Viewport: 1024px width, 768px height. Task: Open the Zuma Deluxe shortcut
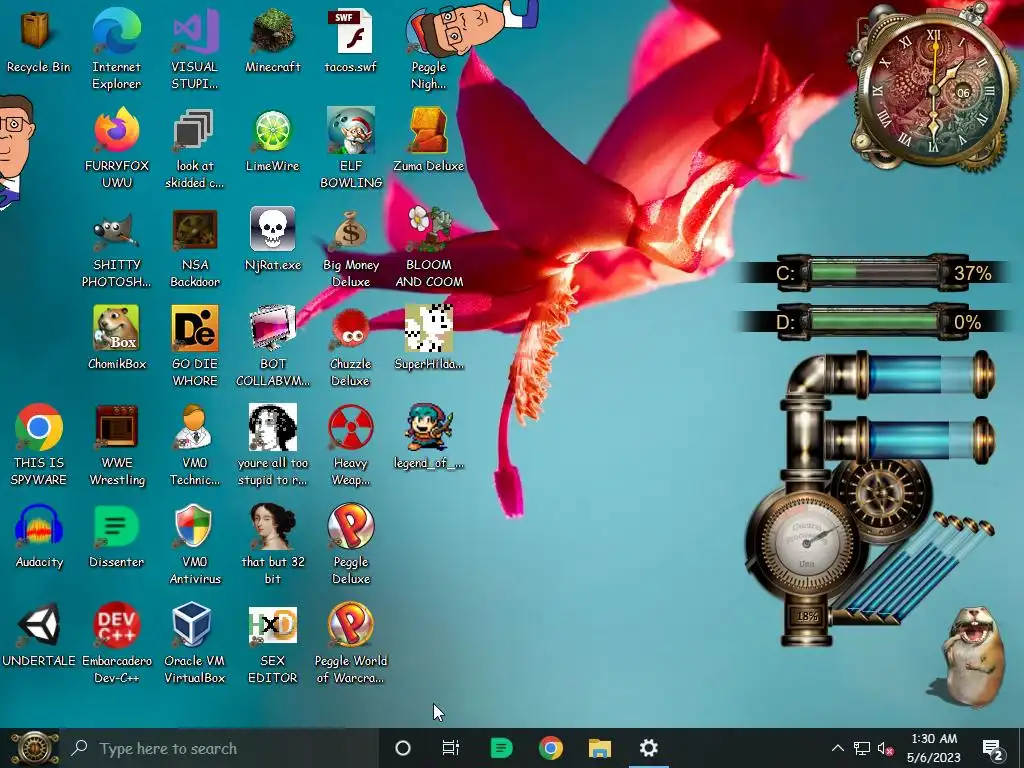[428, 138]
